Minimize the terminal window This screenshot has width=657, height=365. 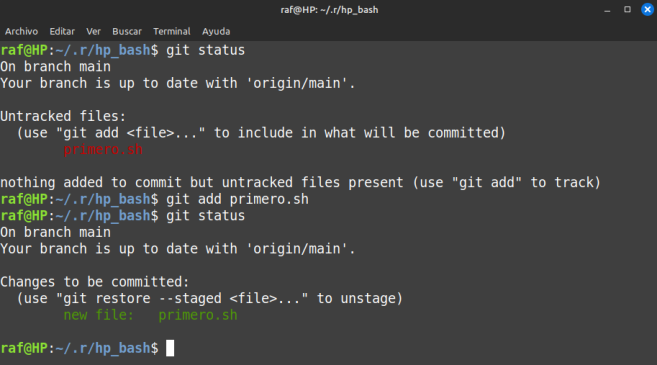607,10
